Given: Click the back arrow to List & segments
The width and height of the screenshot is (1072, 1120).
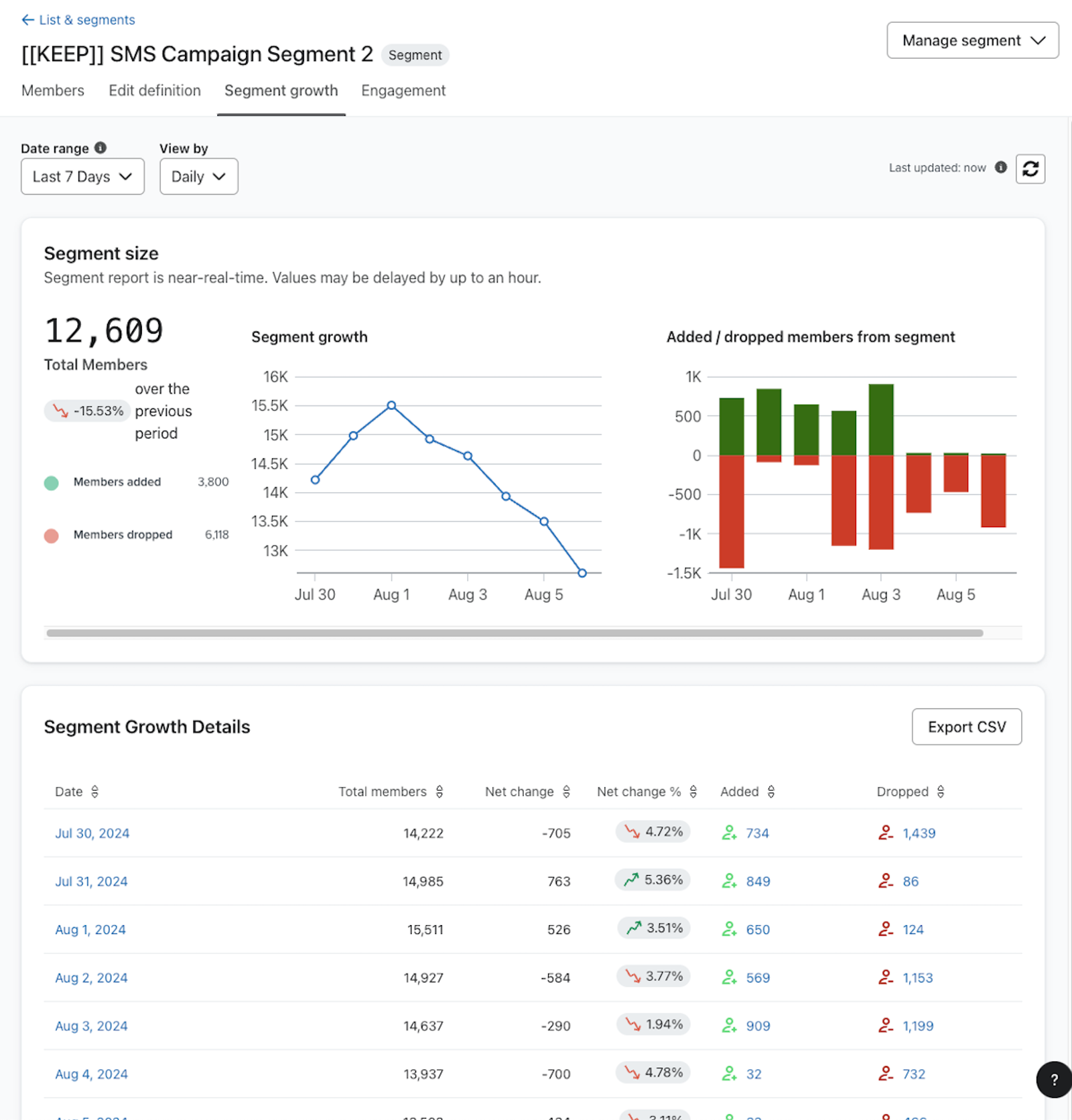Looking at the screenshot, I should 27,20.
